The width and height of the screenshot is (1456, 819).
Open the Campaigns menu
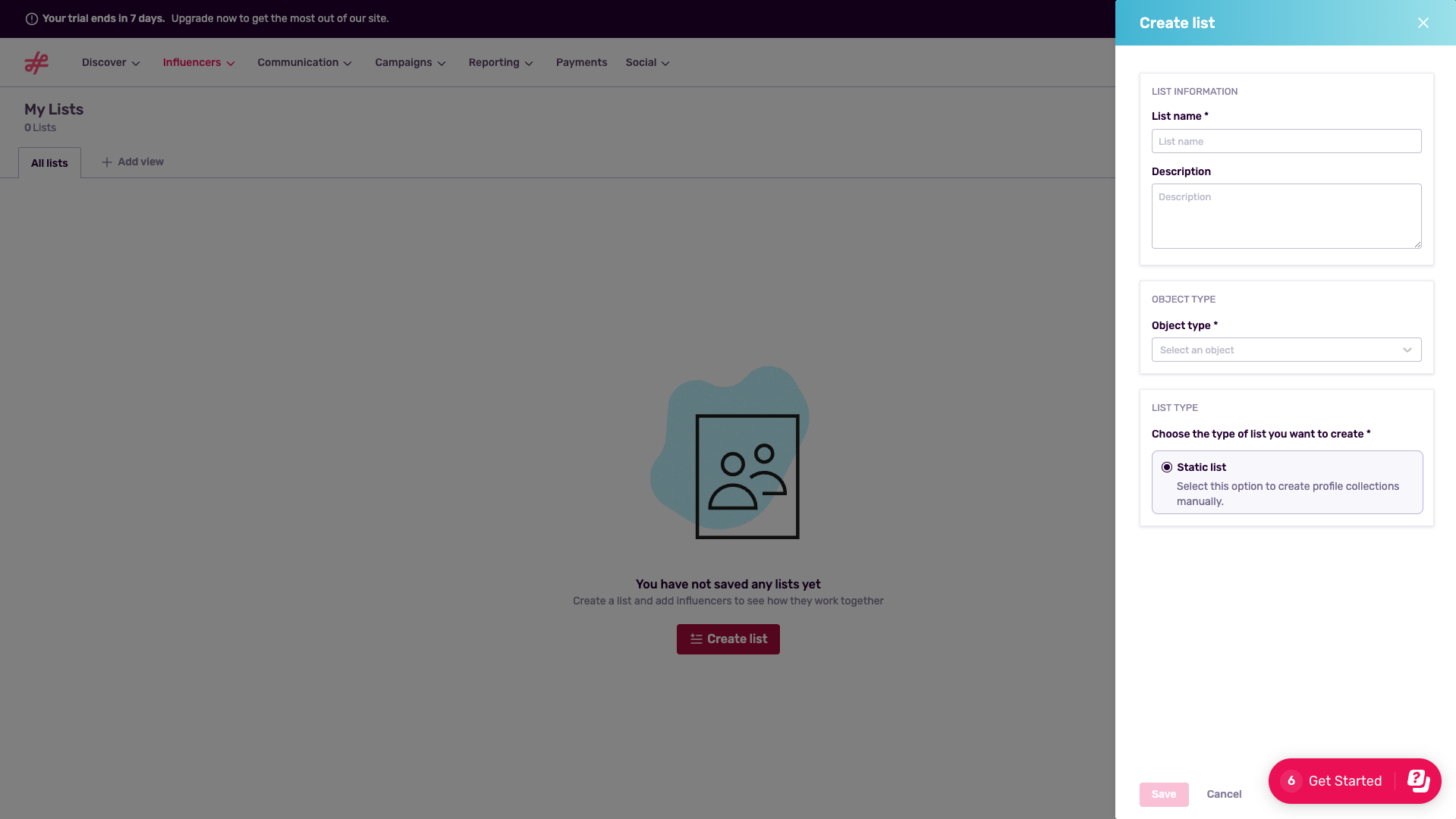[x=410, y=63]
